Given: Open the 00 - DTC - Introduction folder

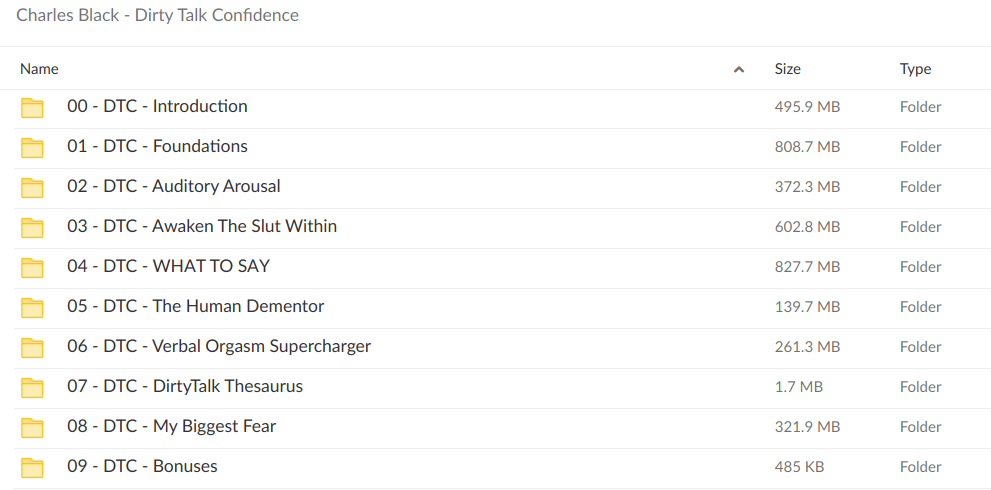Looking at the screenshot, I should point(157,106).
